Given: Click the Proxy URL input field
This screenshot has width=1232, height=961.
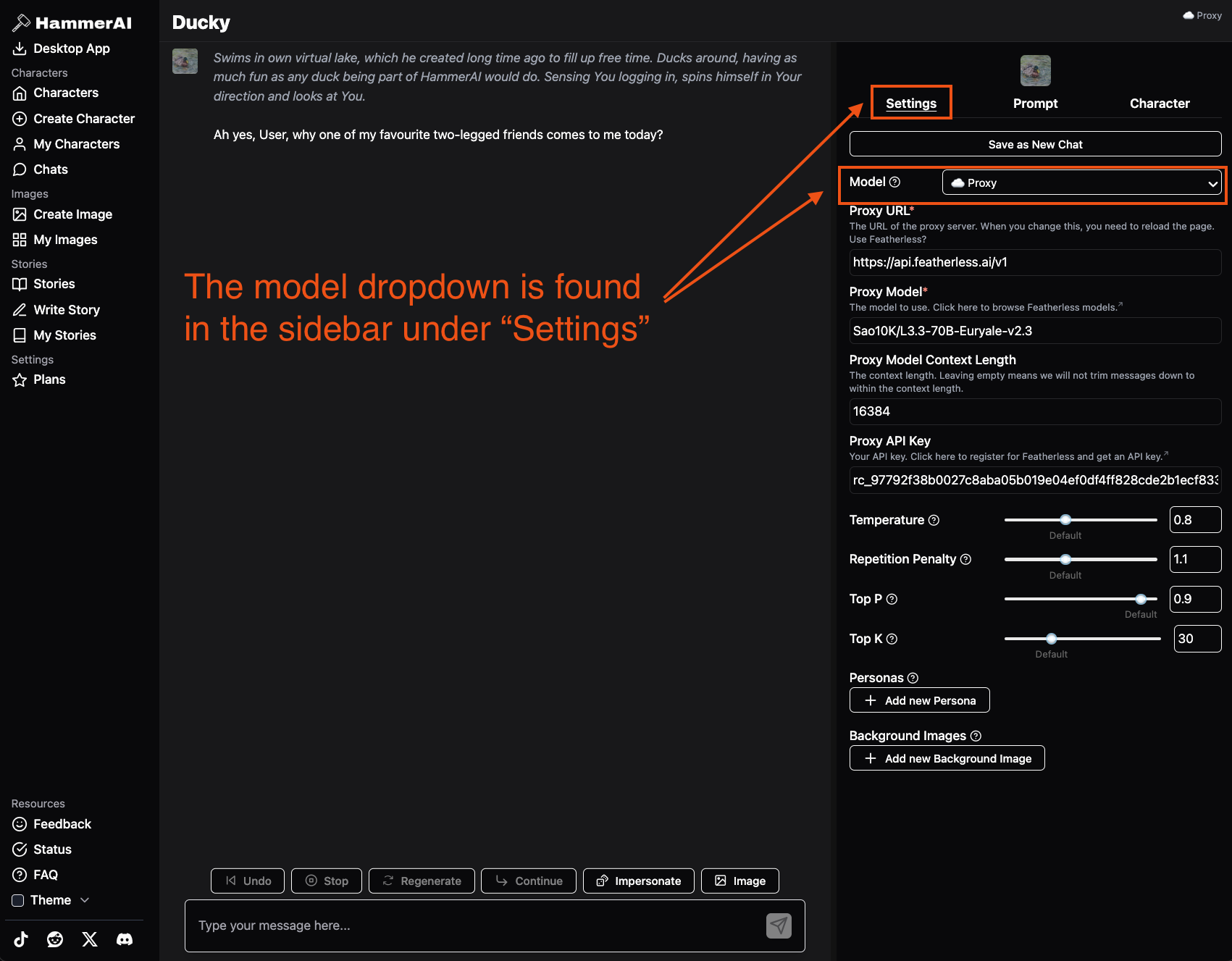Looking at the screenshot, I should coord(1036,262).
